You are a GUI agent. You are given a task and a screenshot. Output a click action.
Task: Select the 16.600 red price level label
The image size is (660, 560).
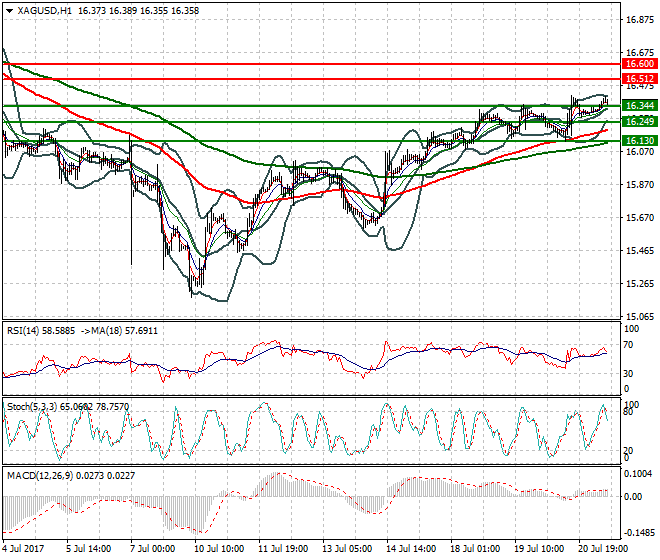[639, 64]
